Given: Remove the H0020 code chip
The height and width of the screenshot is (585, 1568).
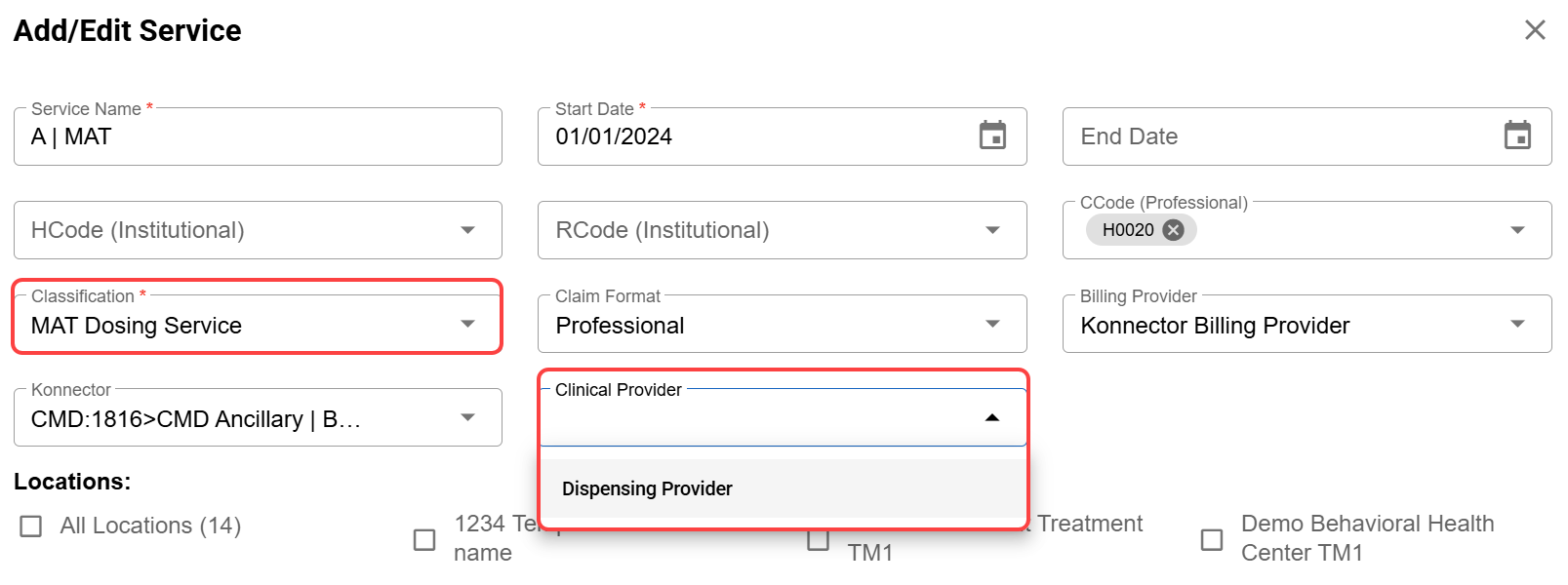Looking at the screenshot, I should tap(1174, 230).
